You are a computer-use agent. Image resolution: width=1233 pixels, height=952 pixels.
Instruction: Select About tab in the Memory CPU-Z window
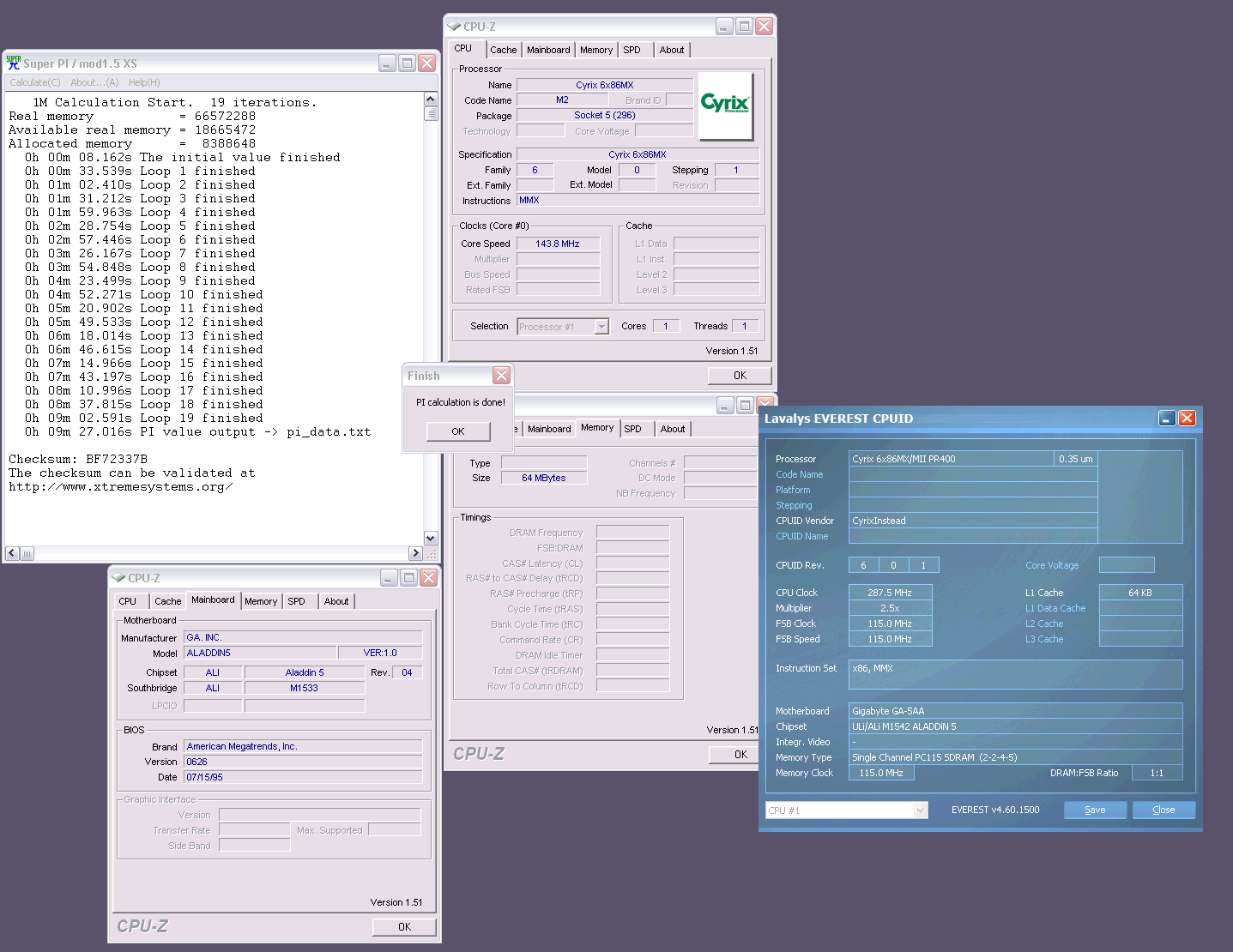(x=673, y=429)
